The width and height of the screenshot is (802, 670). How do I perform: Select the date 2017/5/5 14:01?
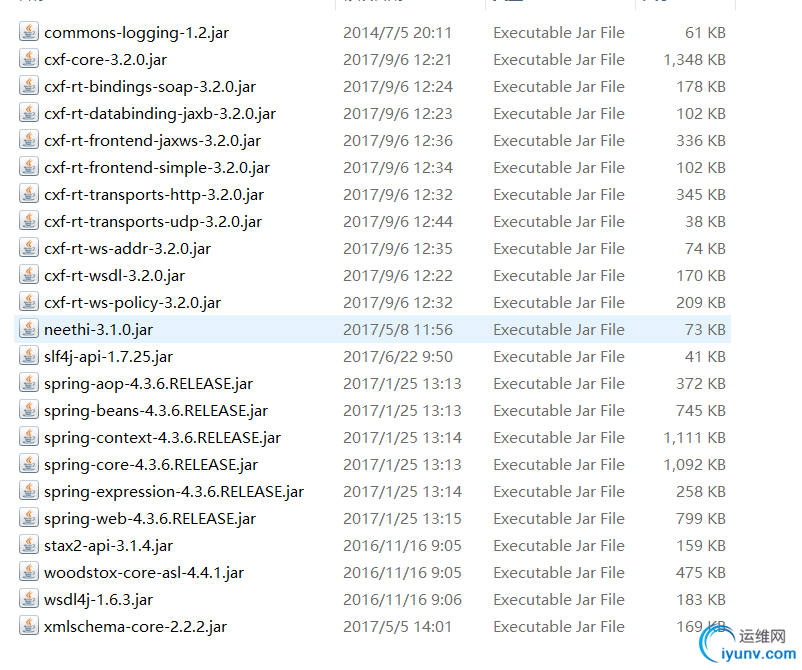[x=397, y=628]
